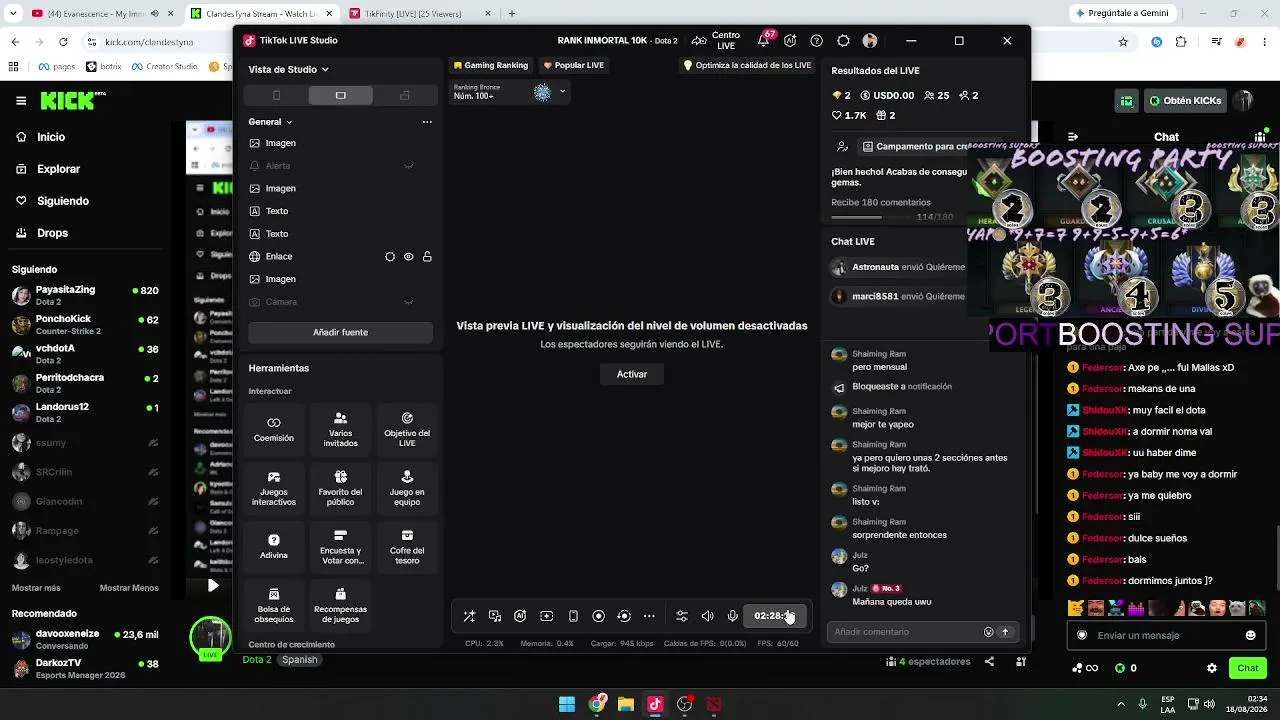Image resolution: width=1280 pixels, height=720 pixels.
Task: Open the Cofre del tesoro tool
Action: 407,546
